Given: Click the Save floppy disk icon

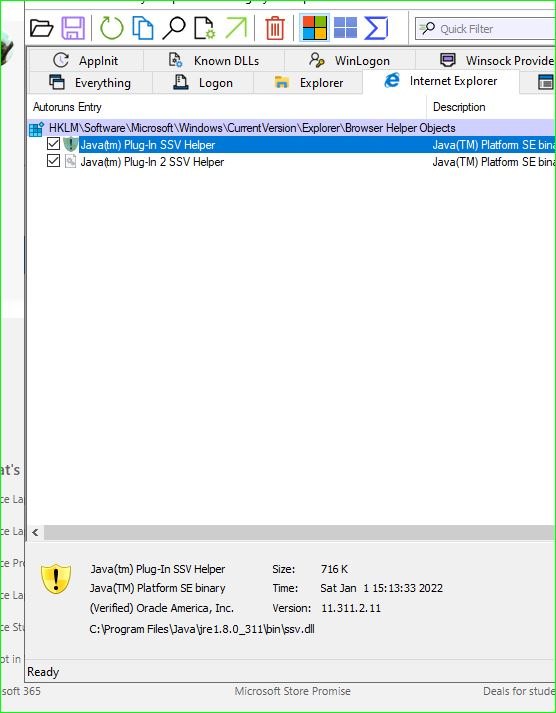Looking at the screenshot, I should 73,28.
